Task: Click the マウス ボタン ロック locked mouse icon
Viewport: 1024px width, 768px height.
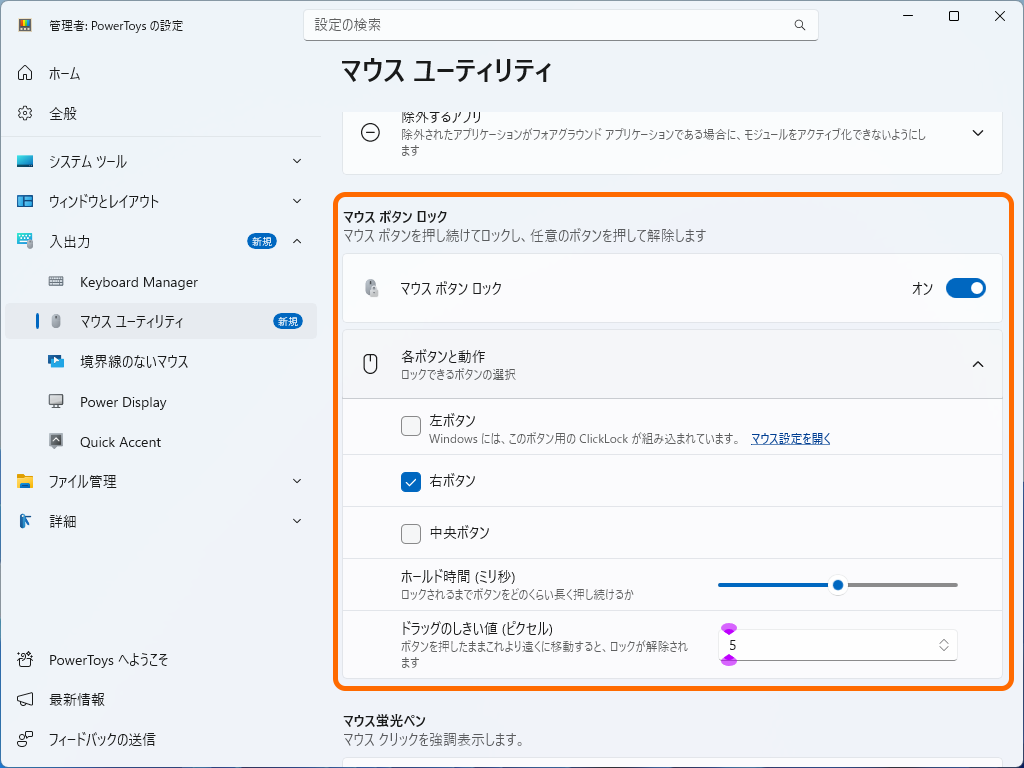Action: pyautogui.click(x=371, y=288)
